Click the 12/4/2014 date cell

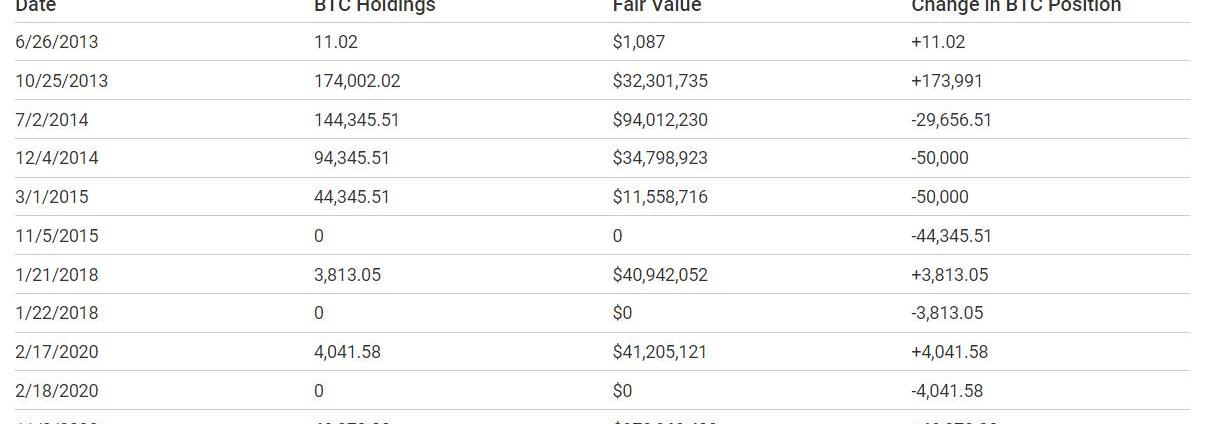click(57, 158)
